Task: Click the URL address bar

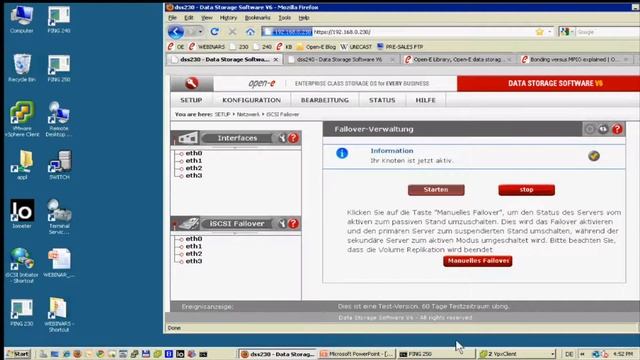Action: (408, 32)
